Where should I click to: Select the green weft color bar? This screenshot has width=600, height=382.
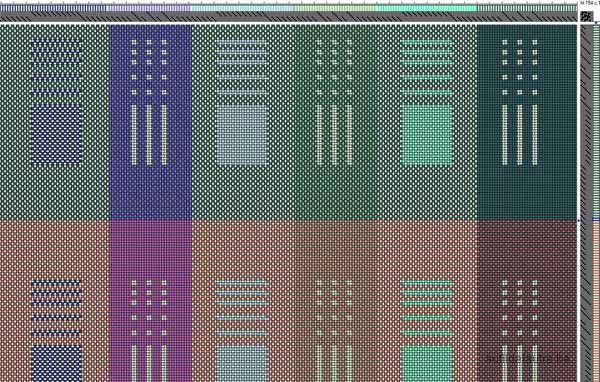pos(597,122)
